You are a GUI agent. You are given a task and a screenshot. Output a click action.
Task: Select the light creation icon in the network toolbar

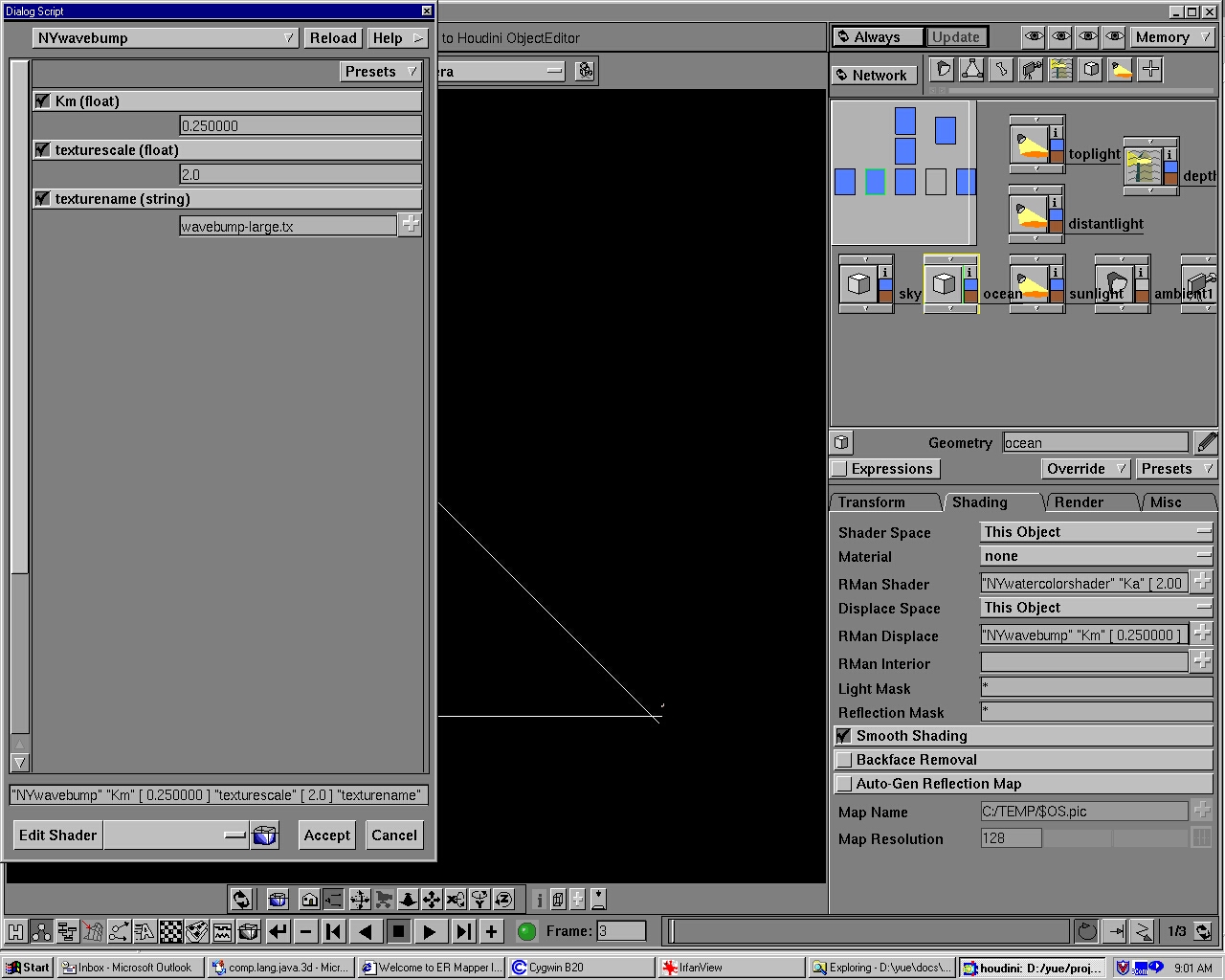pos(1120,69)
